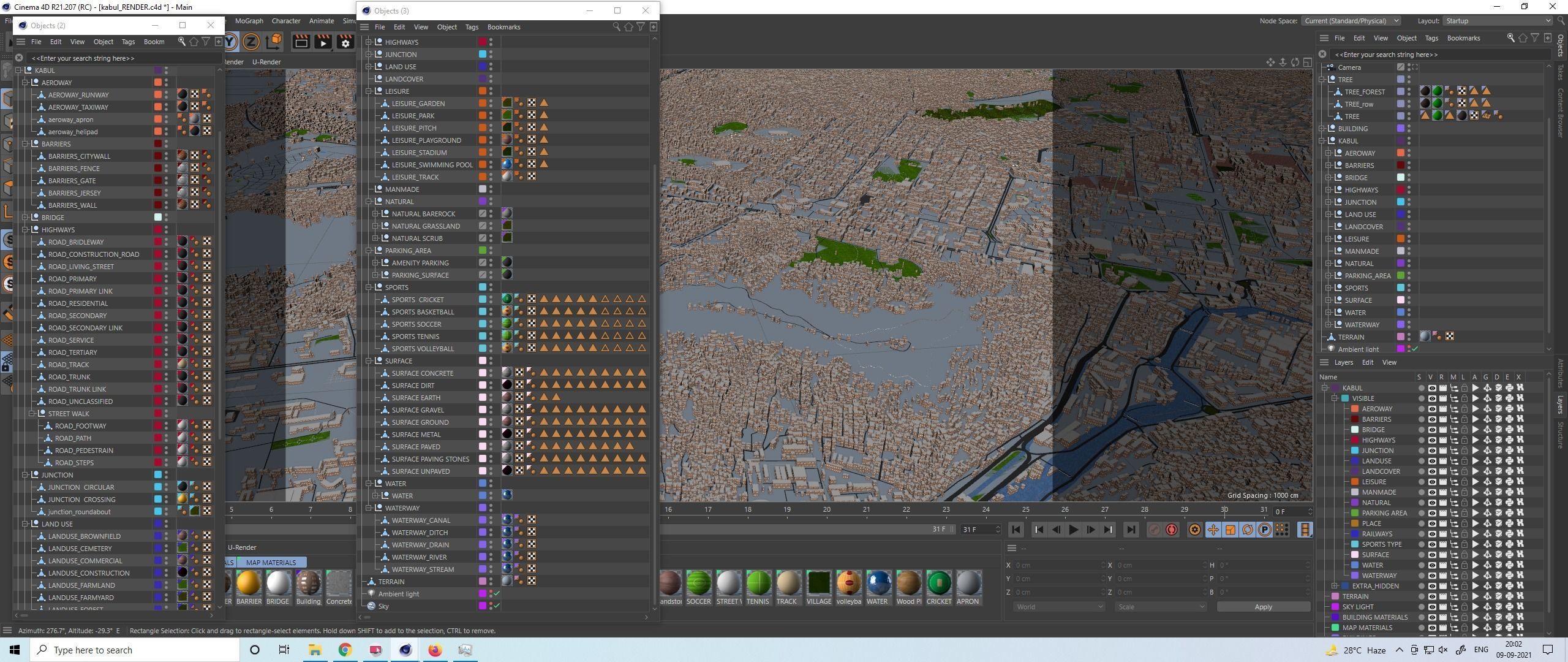Collapse VISIBLE layer group in Layers panel
This screenshot has width=1568, height=662.
click(x=1335, y=398)
